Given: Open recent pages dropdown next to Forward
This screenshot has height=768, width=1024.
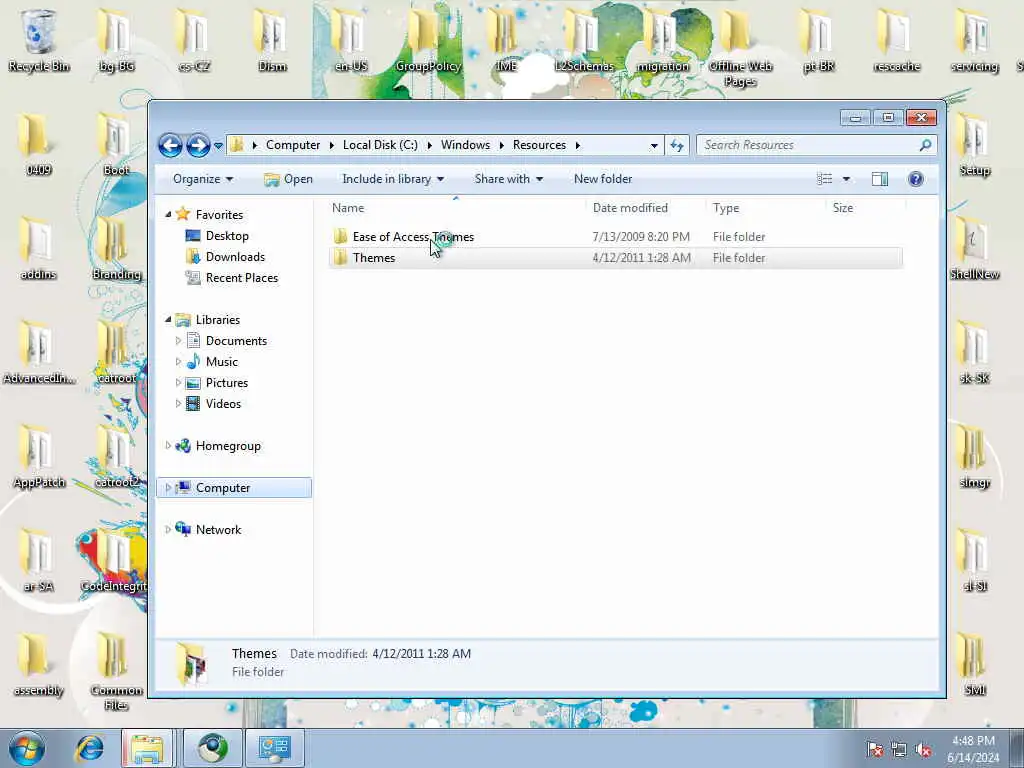Looking at the screenshot, I should pos(218,146).
